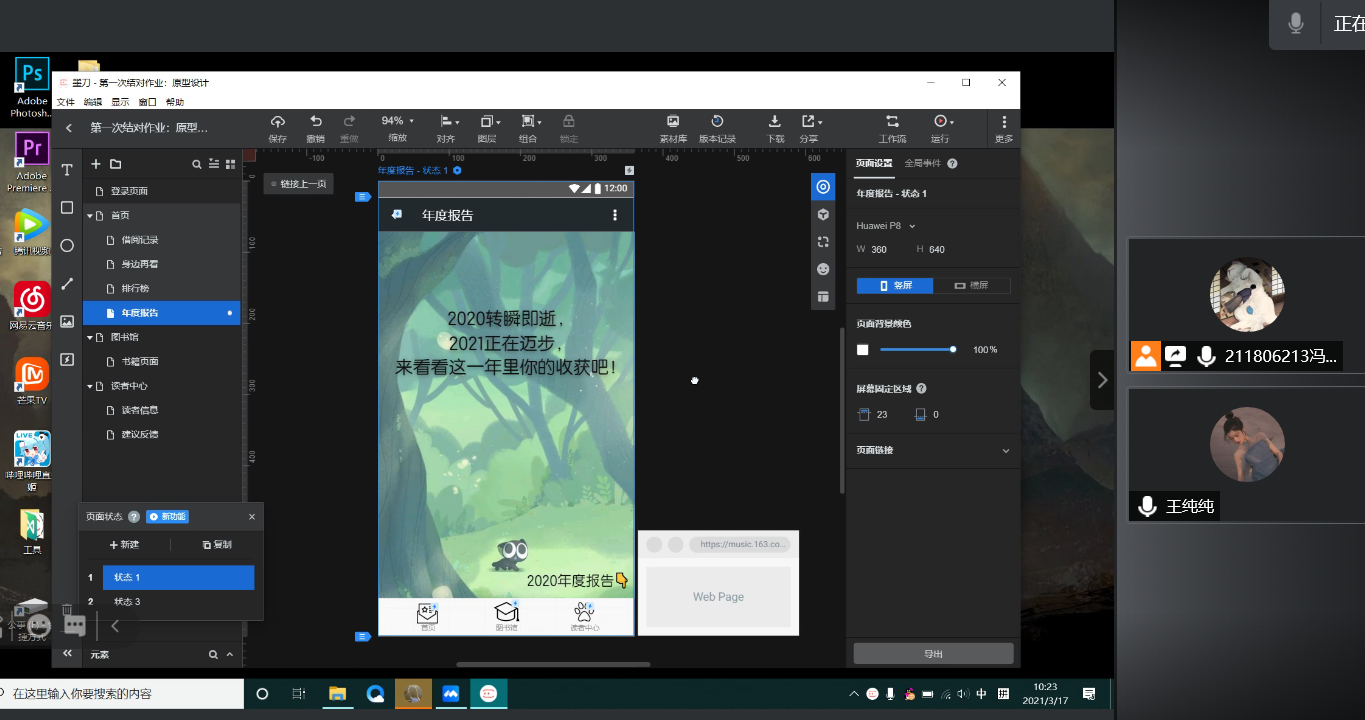Viewport: 1365px width, 720px height.
Task: Click the canvas horizontal scrollbar
Action: [553, 664]
